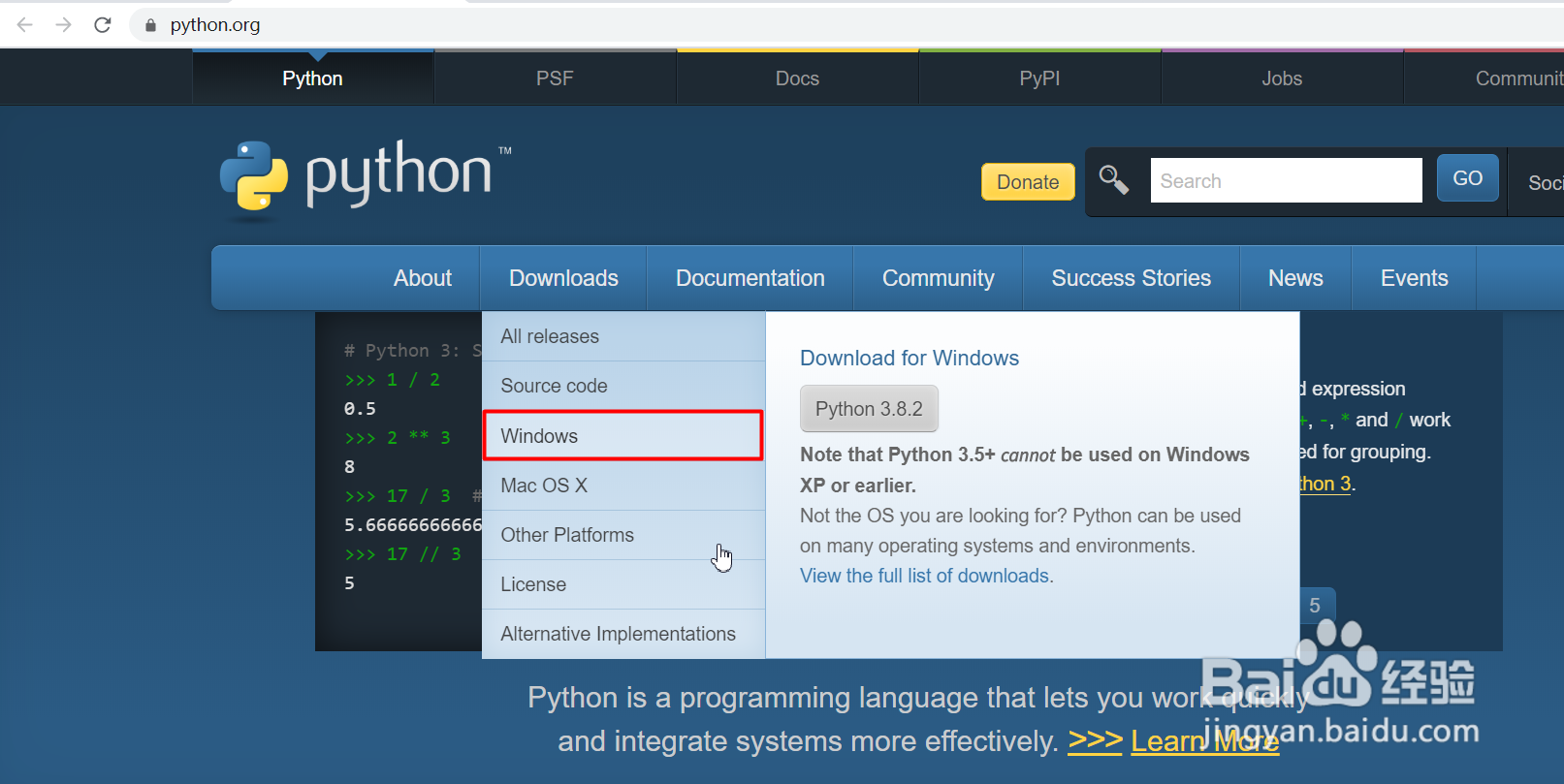Viewport: 1564px width, 784px height.
Task: Click the code line '>>> 17 // 3'
Action: 403,554
